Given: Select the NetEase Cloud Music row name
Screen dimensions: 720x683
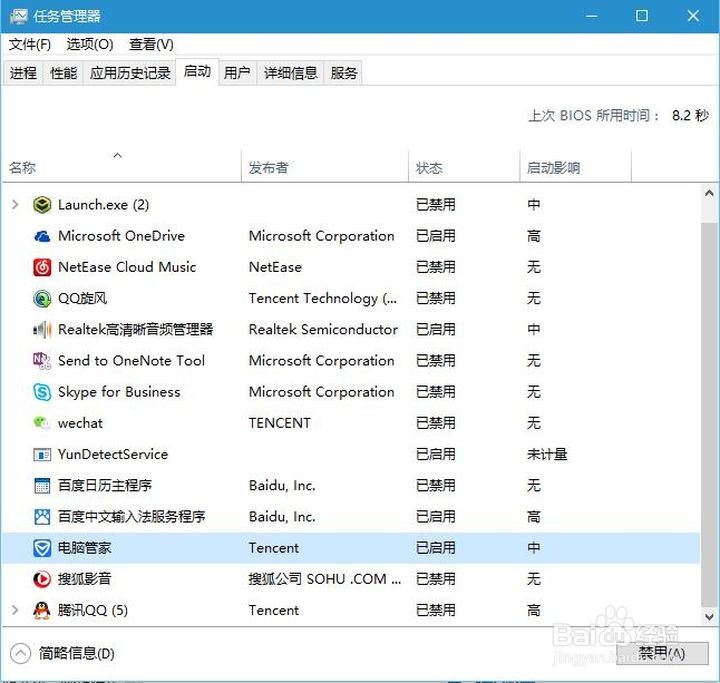Looking at the screenshot, I should click(x=127, y=267).
